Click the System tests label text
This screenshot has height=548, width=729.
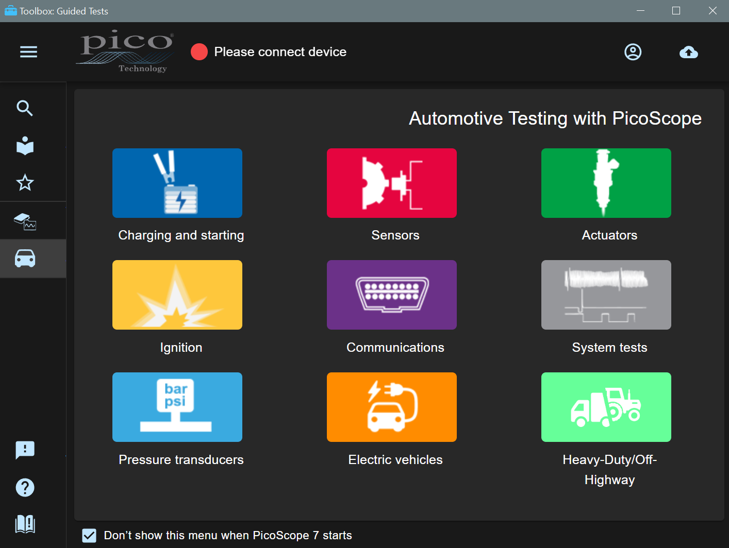[x=610, y=348]
